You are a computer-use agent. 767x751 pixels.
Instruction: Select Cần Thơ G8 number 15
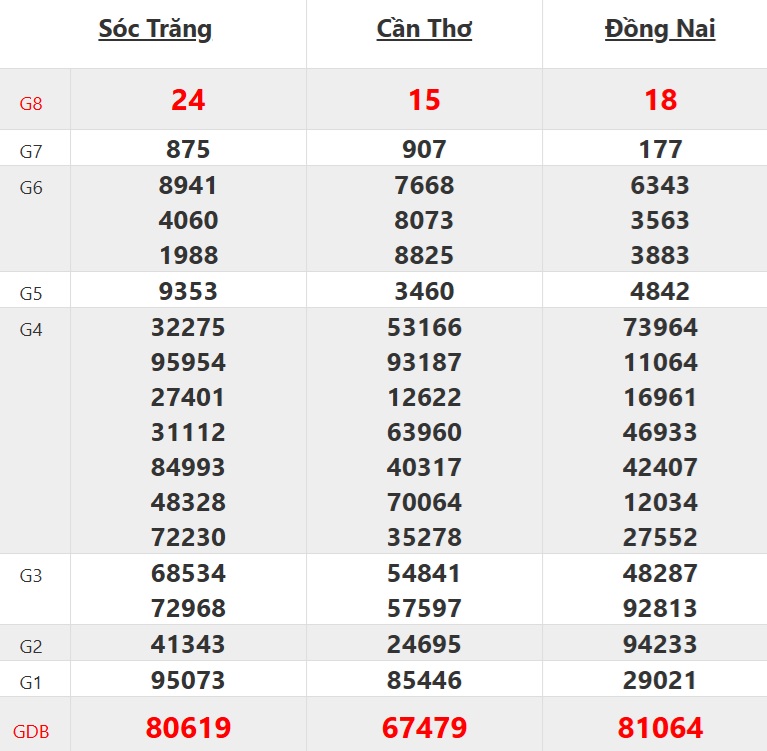click(424, 100)
